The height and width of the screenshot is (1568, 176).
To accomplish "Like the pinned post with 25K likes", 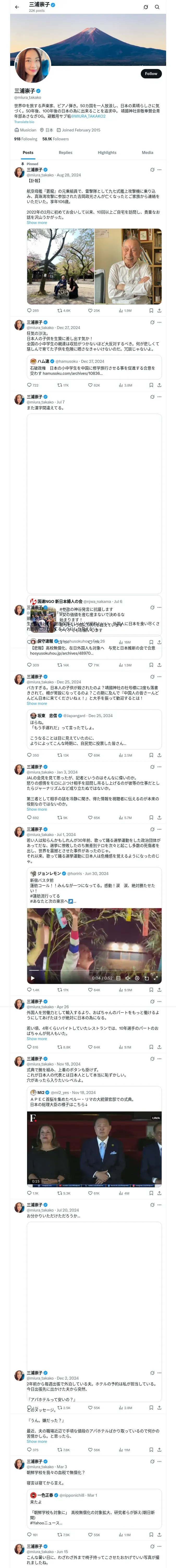I will point(90,310).
